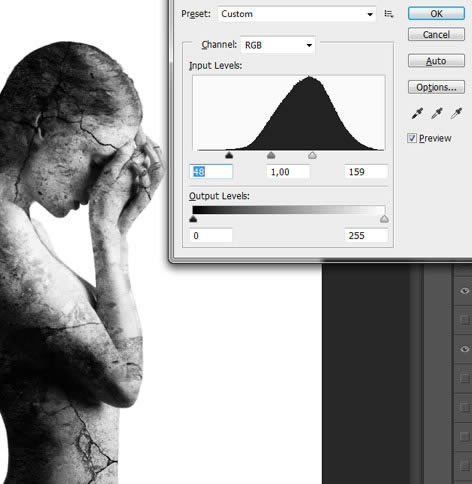The width and height of the screenshot is (472, 484).
Task: Click the Output Levels gradient bar
Action: 289,210
